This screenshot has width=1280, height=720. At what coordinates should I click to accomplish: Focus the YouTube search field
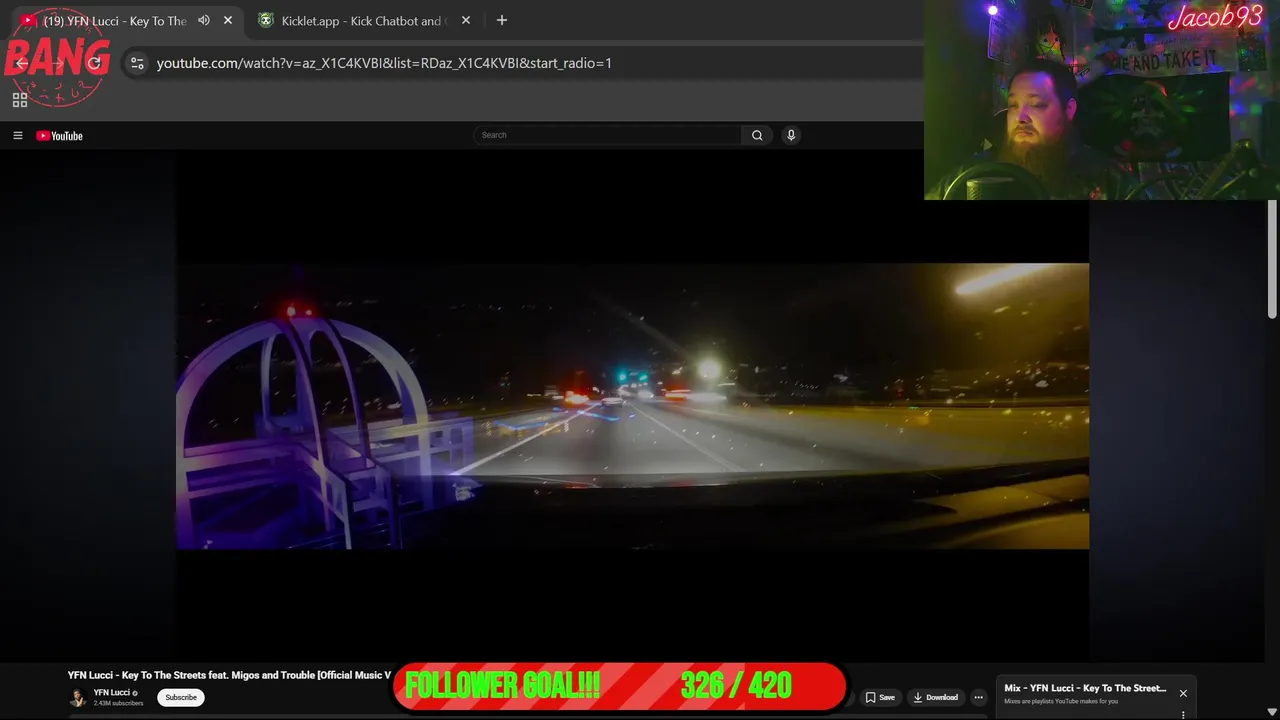608,135
